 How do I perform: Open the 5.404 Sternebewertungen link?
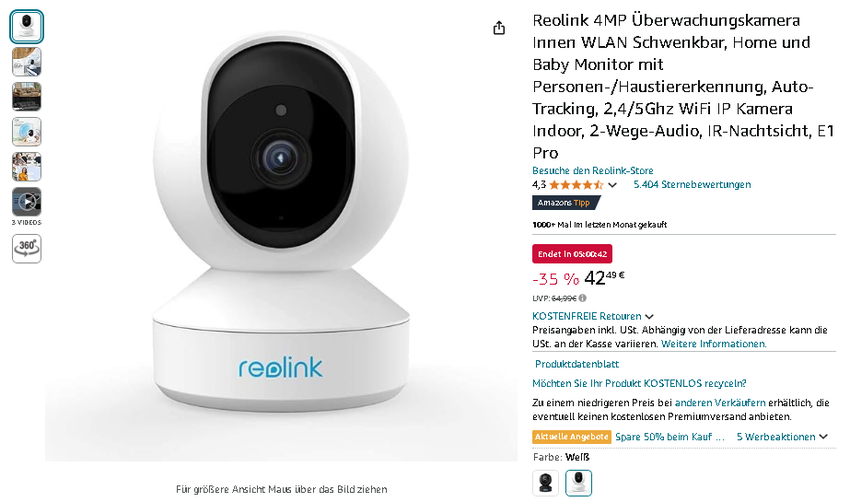(x=692, y=184)
